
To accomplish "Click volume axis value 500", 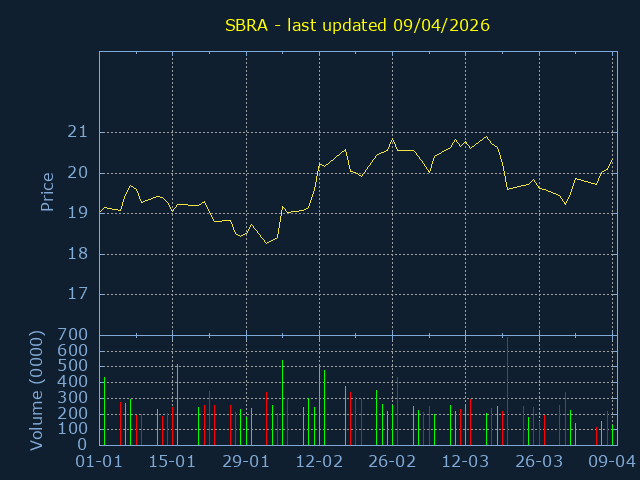I will point(73,366).
